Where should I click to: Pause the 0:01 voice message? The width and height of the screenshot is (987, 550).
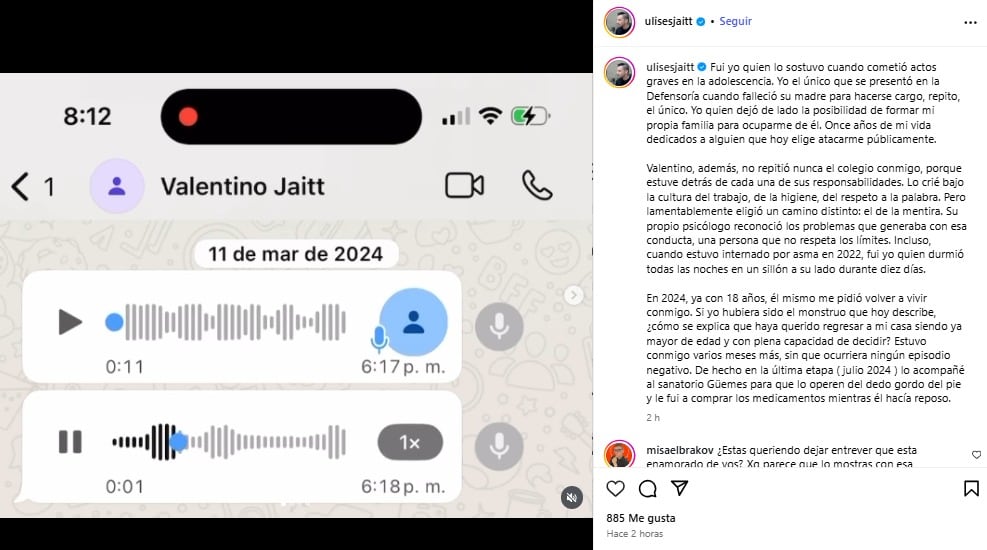pyautogui.click(x=70, y=442)
